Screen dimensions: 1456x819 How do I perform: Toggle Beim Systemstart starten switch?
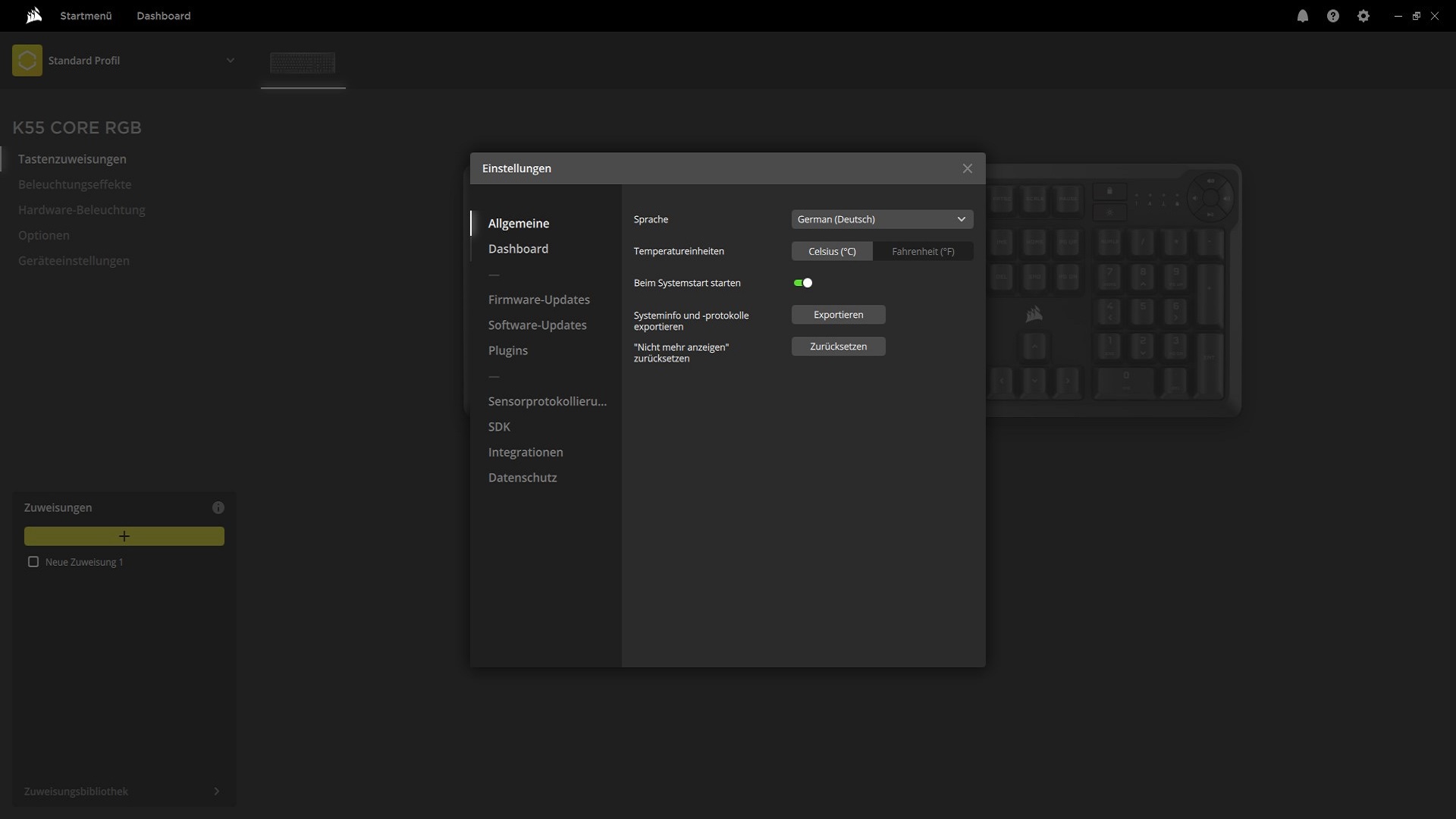(802, 283)
